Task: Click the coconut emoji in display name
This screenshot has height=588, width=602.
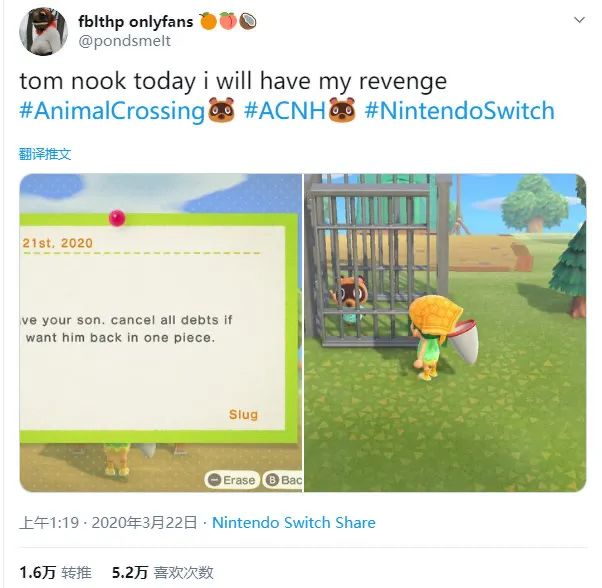Action: pyautogui.click(x=248, y=21)
